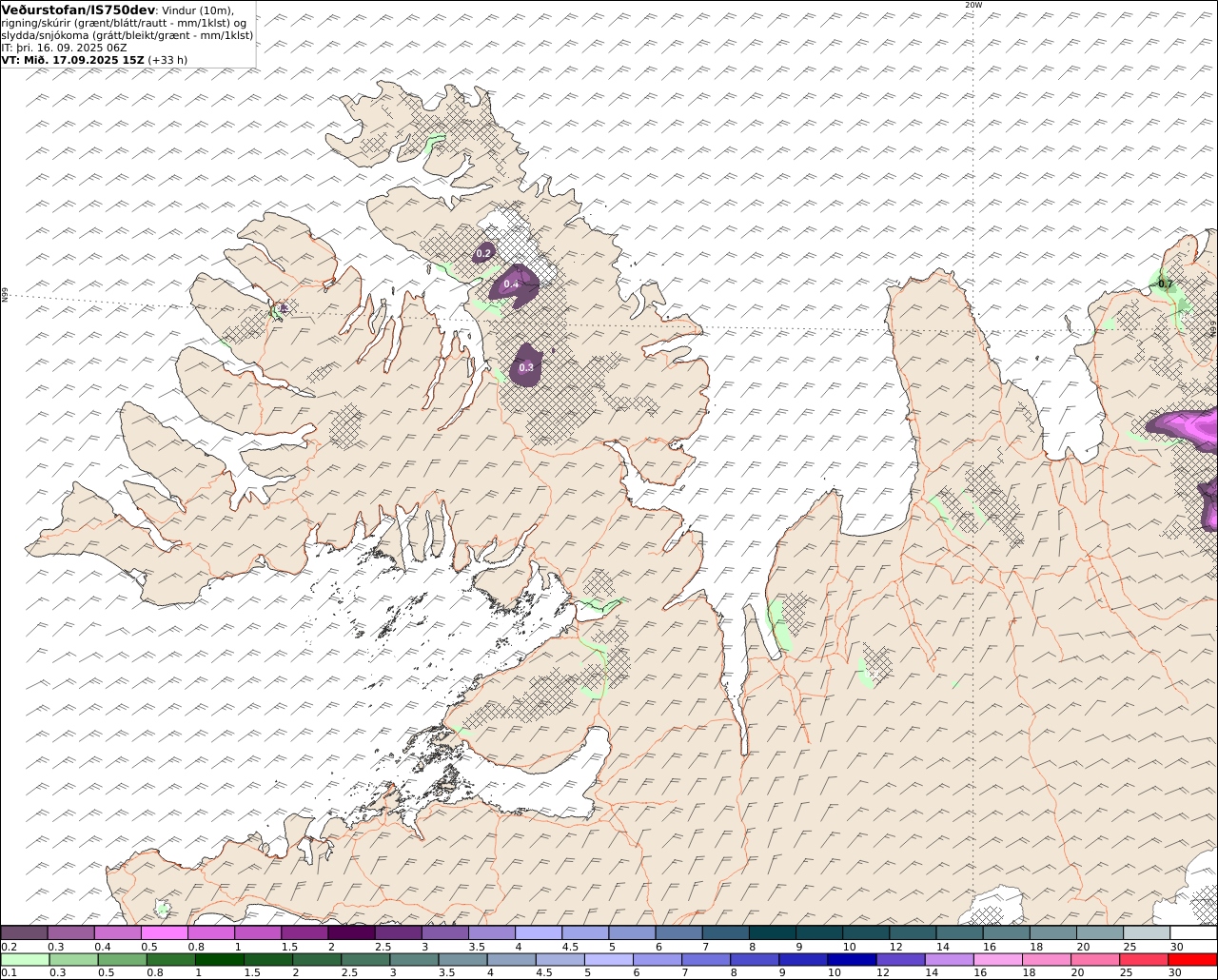Select the medium green 0.5 swatch, rain legend
This screenshot has height=980, width=1218.
point(122,959)
